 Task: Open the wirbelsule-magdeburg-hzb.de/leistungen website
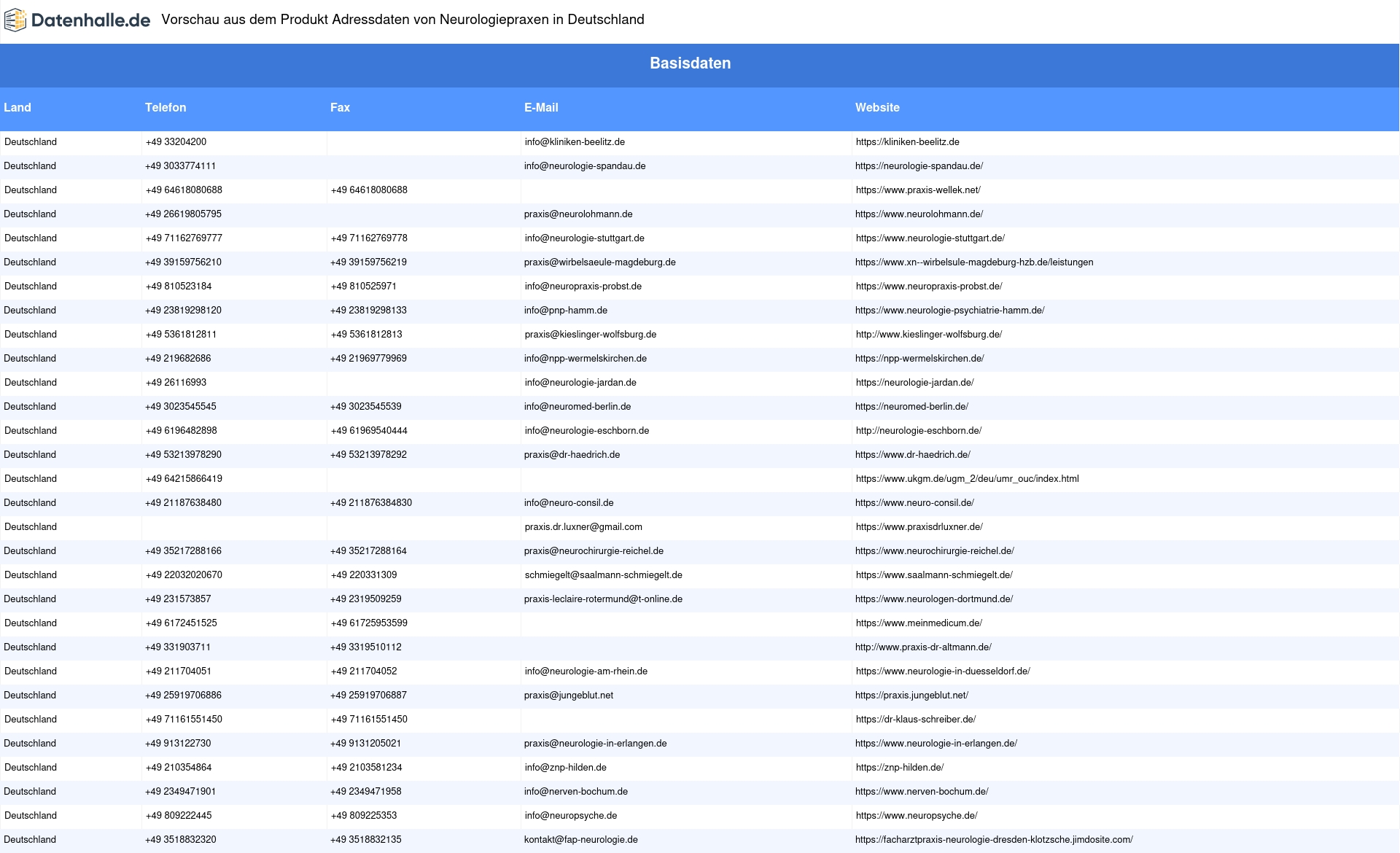974,262
